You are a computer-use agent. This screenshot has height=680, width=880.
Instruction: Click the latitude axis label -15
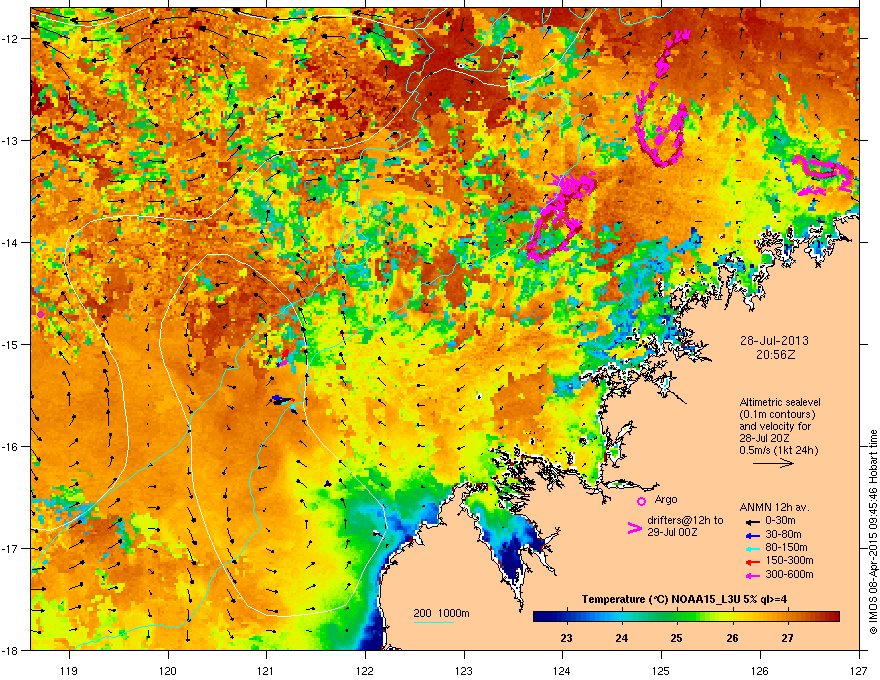[x=10, y=344]
